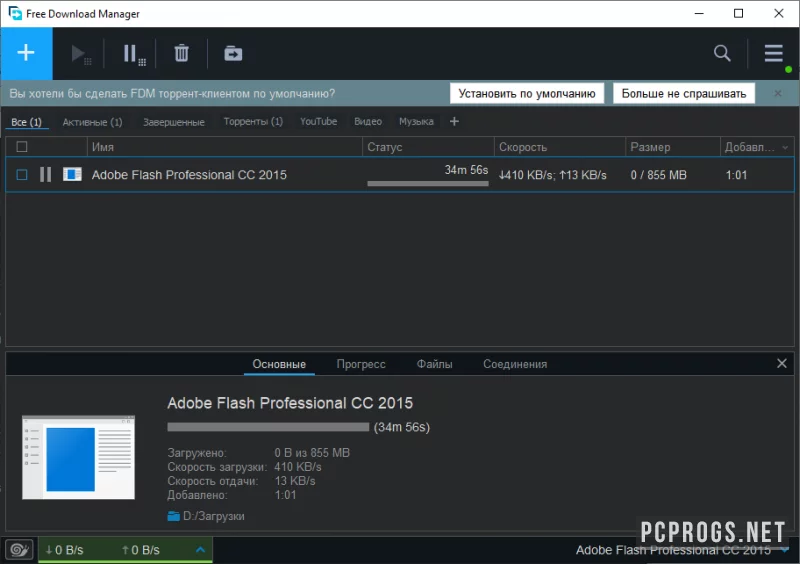Click the details title Adobe Flash Professional CC 2015
Viewport: 800px width, 564px height.
coord(290,403)
